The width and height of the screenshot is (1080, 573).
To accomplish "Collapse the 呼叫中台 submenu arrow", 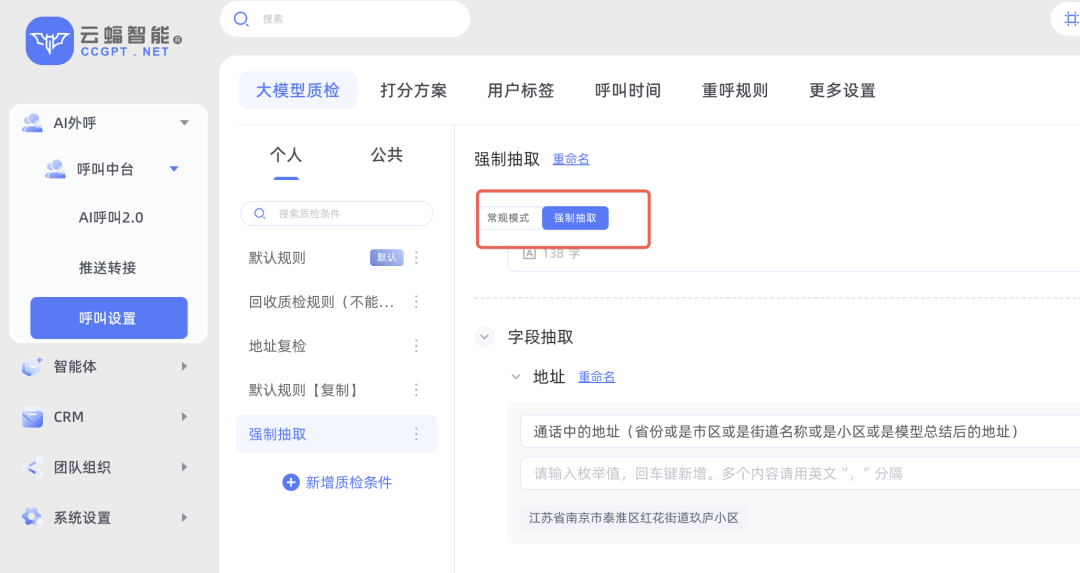I will pyautogui.click(x=174, y=169).
